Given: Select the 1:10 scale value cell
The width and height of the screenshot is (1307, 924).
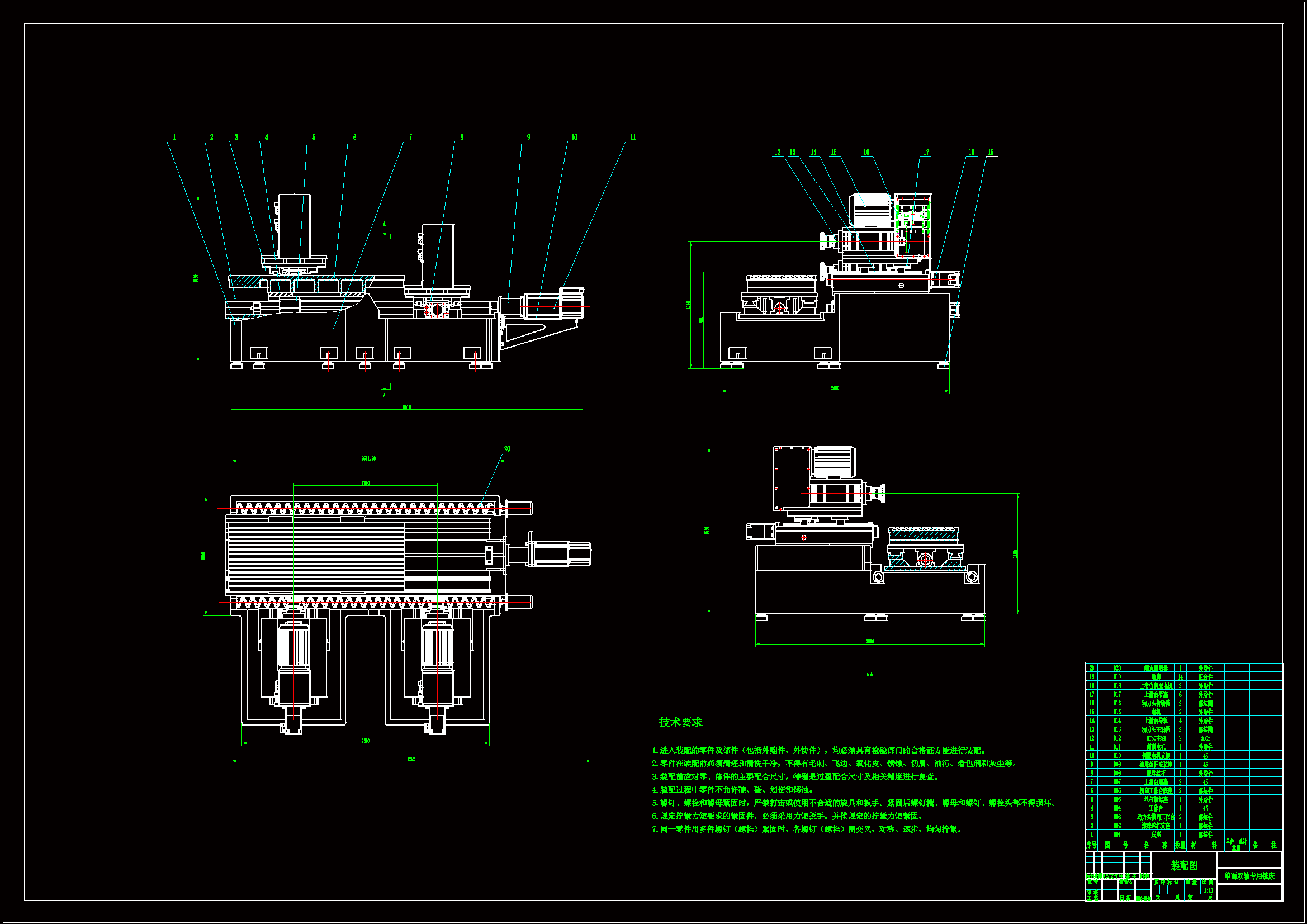Looking at the screenshot, I should pyautogui.click(x=1208, y=890).
